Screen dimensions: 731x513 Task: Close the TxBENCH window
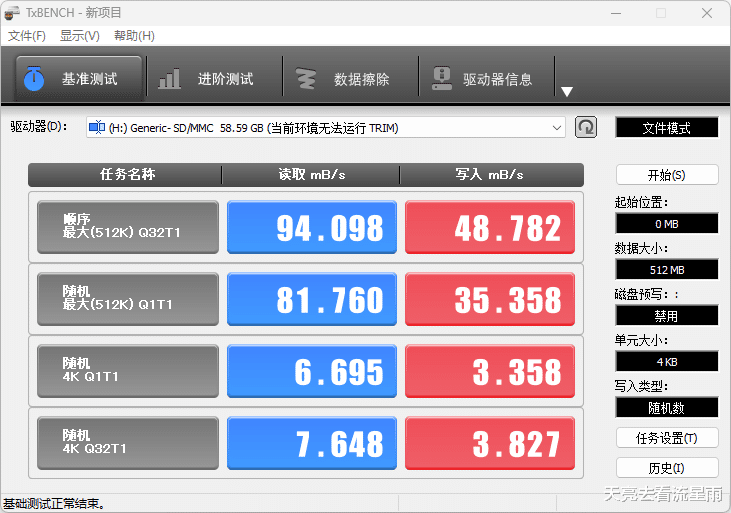point(707,13)
